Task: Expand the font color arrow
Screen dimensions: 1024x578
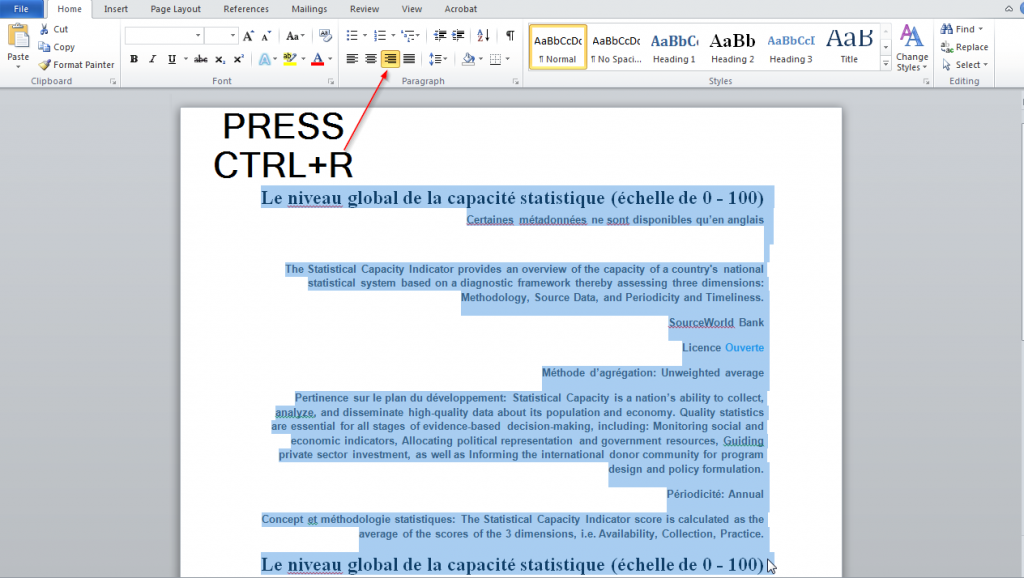Action: click(x=330, y=59)
